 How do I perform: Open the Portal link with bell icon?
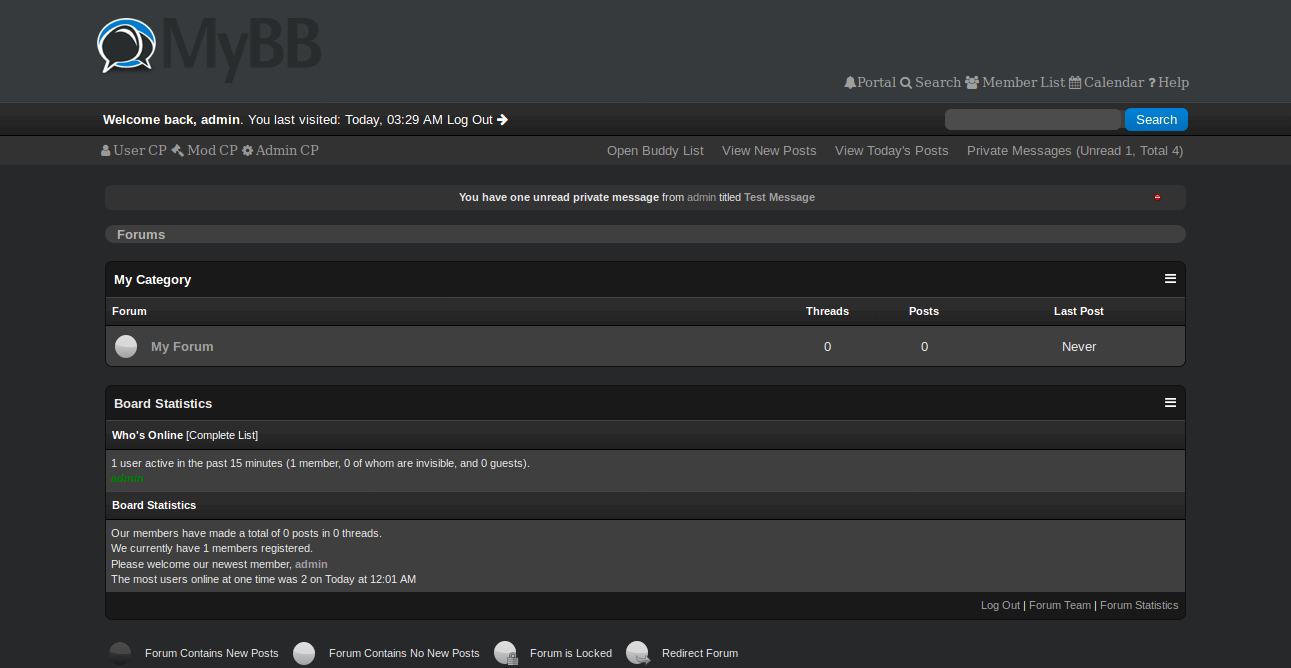(850, 83)
